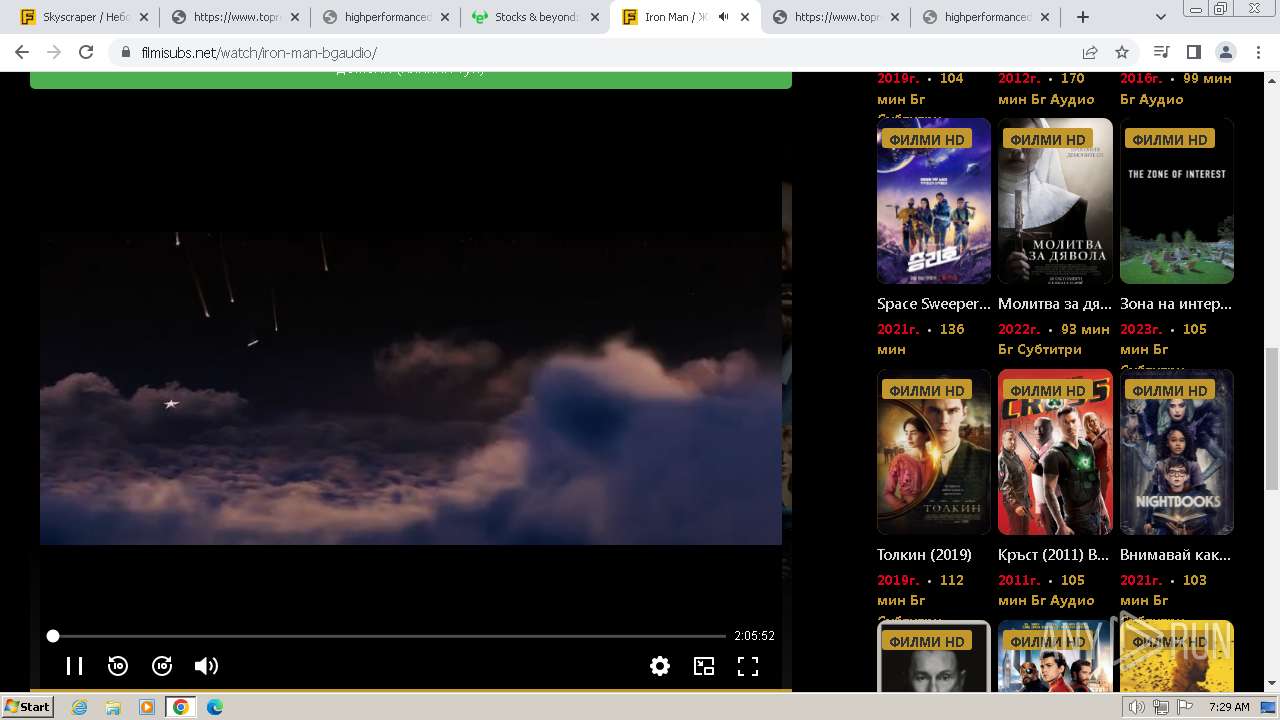The width and height of the screenshot is (1280, 720).
Task: Open the Chrome profile avatar
Action: (x=1225, y=52)
